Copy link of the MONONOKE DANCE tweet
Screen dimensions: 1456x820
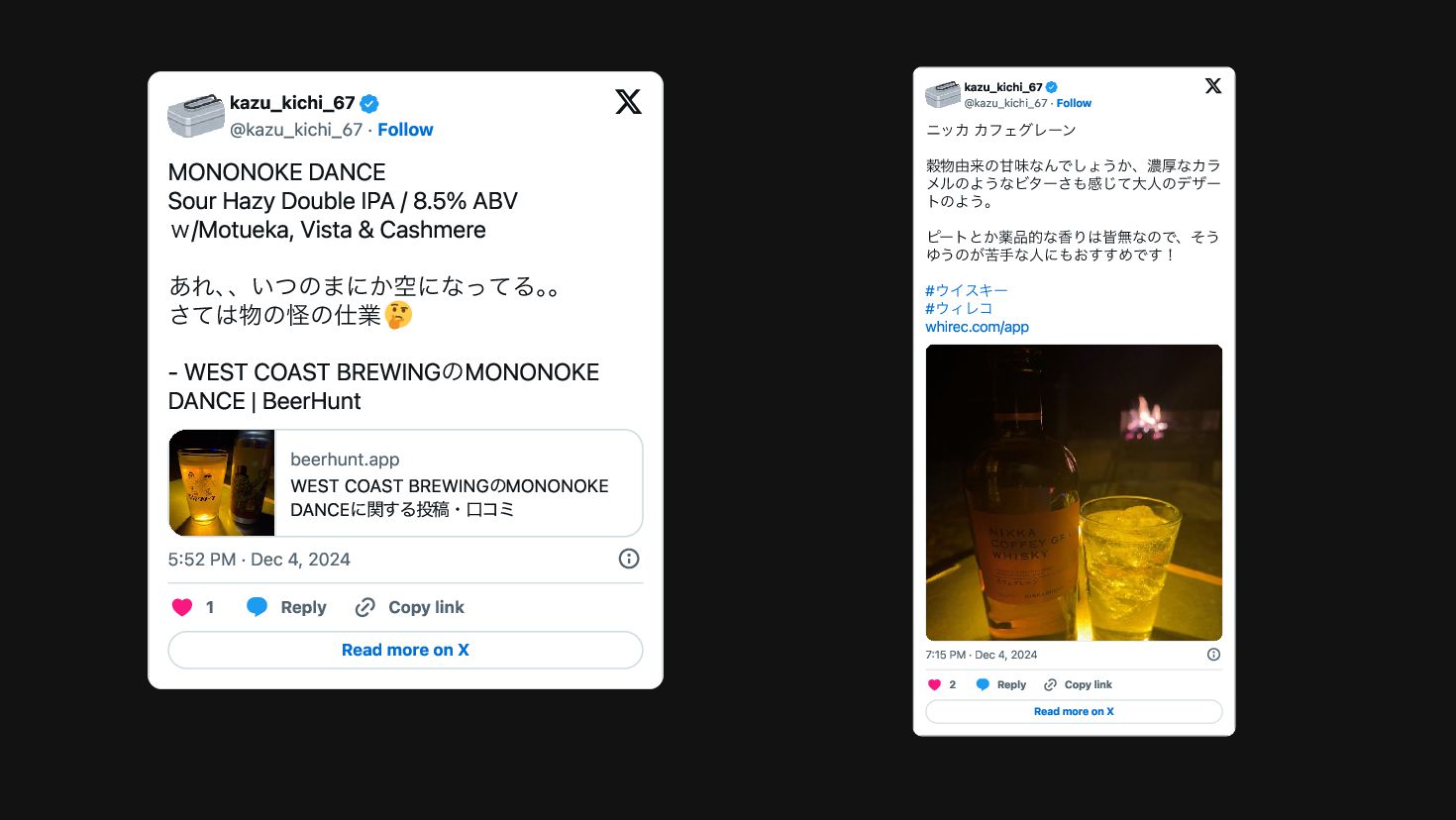point(409,607)
